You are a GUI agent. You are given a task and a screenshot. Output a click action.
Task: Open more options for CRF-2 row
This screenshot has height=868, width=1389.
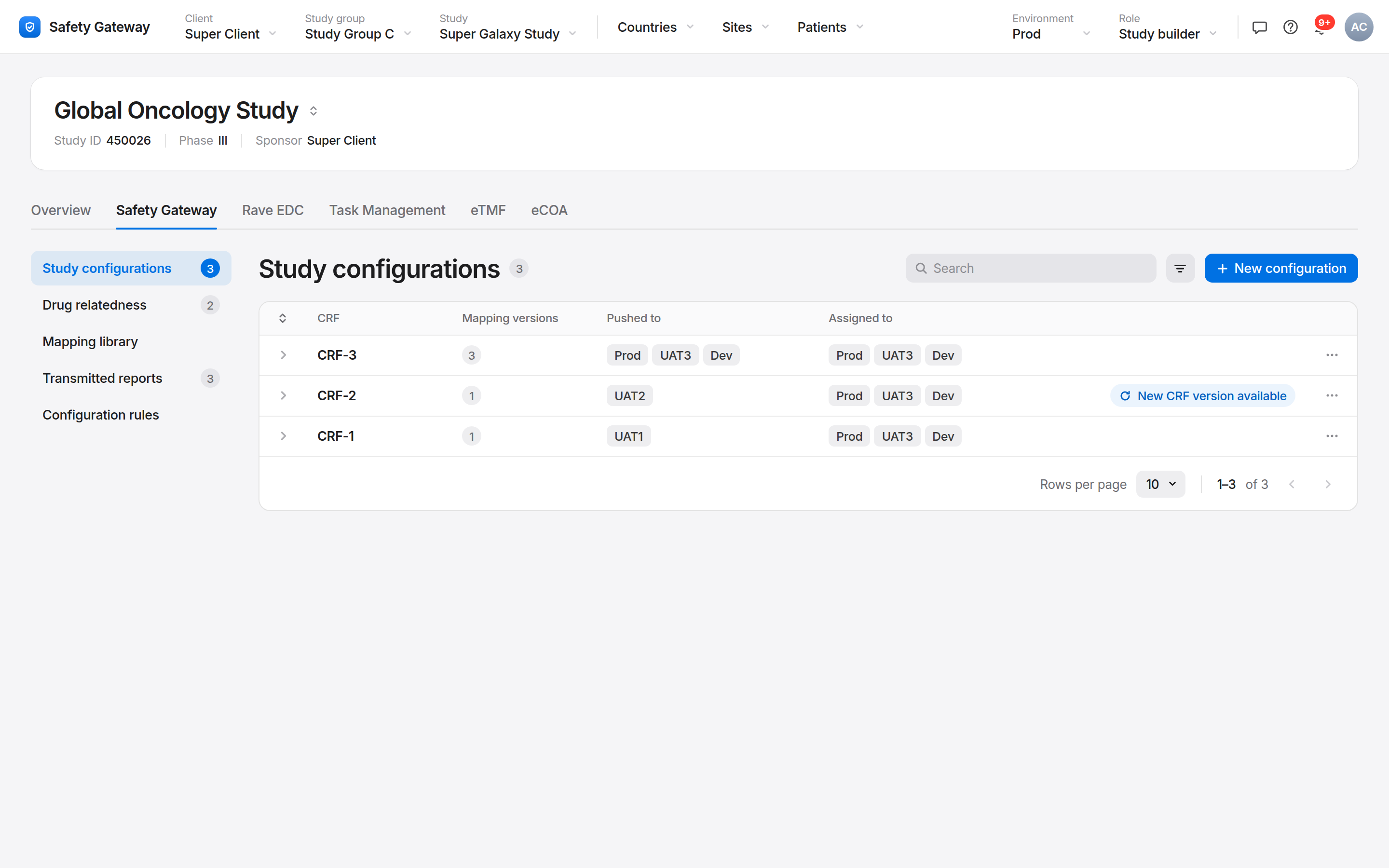pos(1332,395)
